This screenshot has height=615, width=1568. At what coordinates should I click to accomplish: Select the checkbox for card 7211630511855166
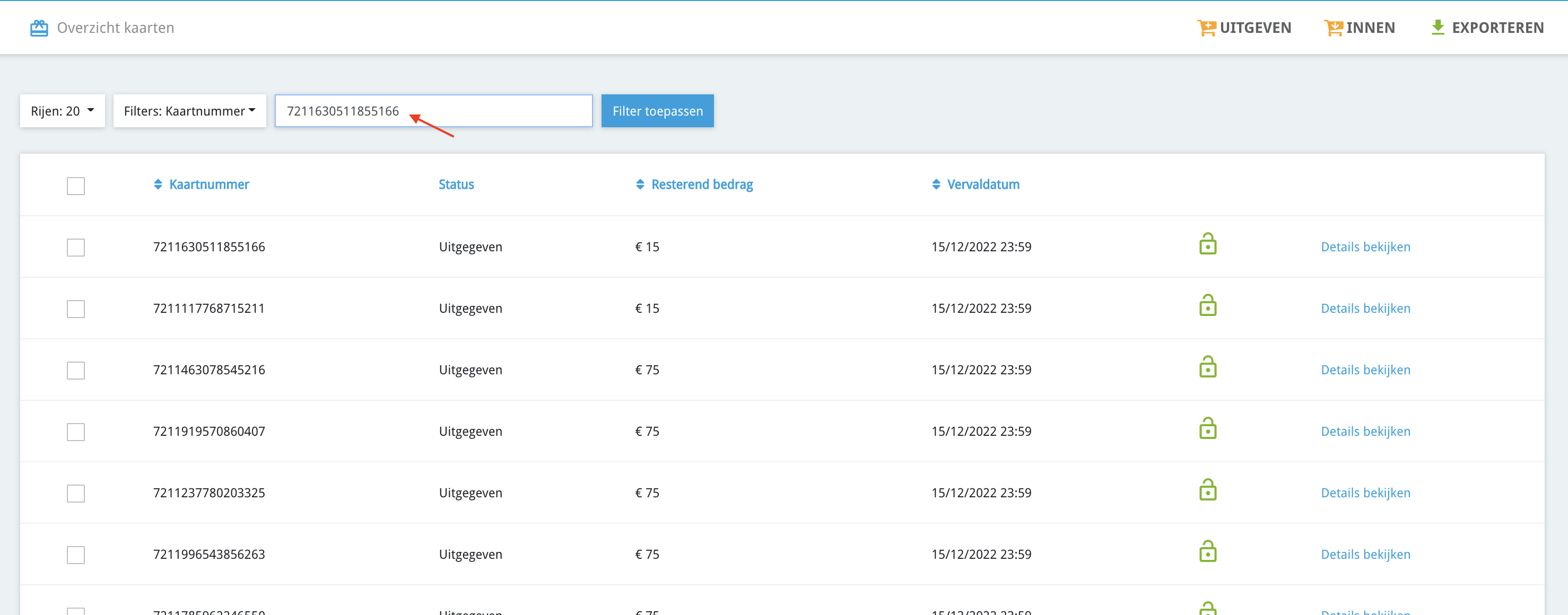click(x=76, y=248)
